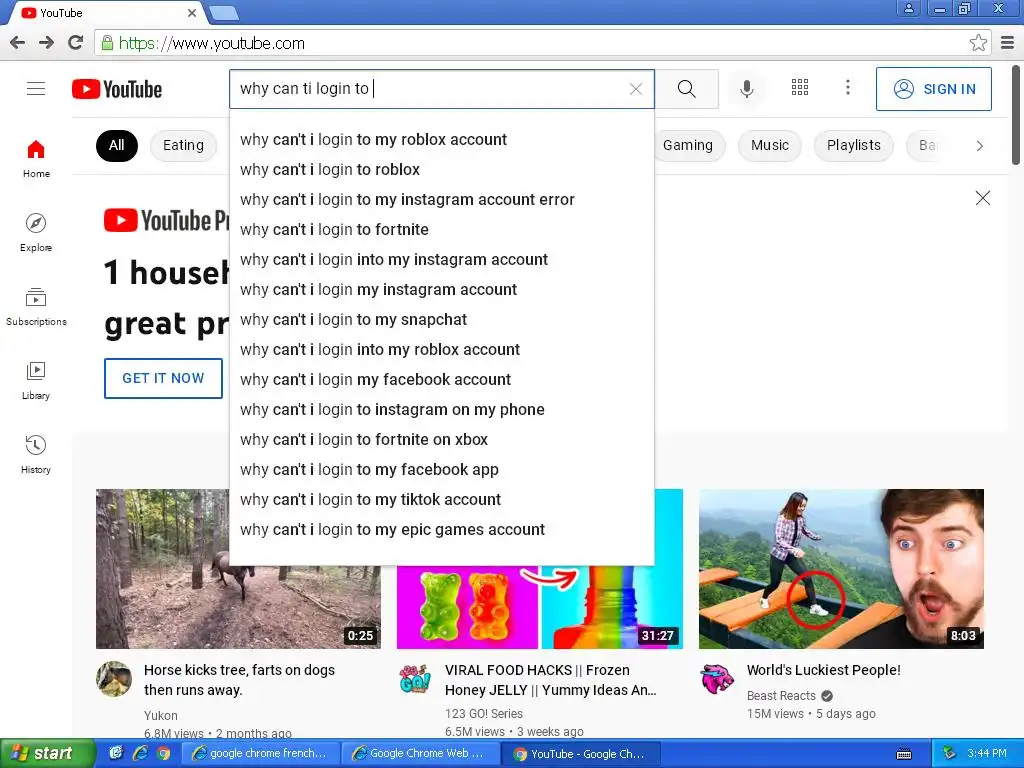Click the Beast Reacts channel avatar
The height and width of the screenshot is (768, 1024).
(717, 679)
